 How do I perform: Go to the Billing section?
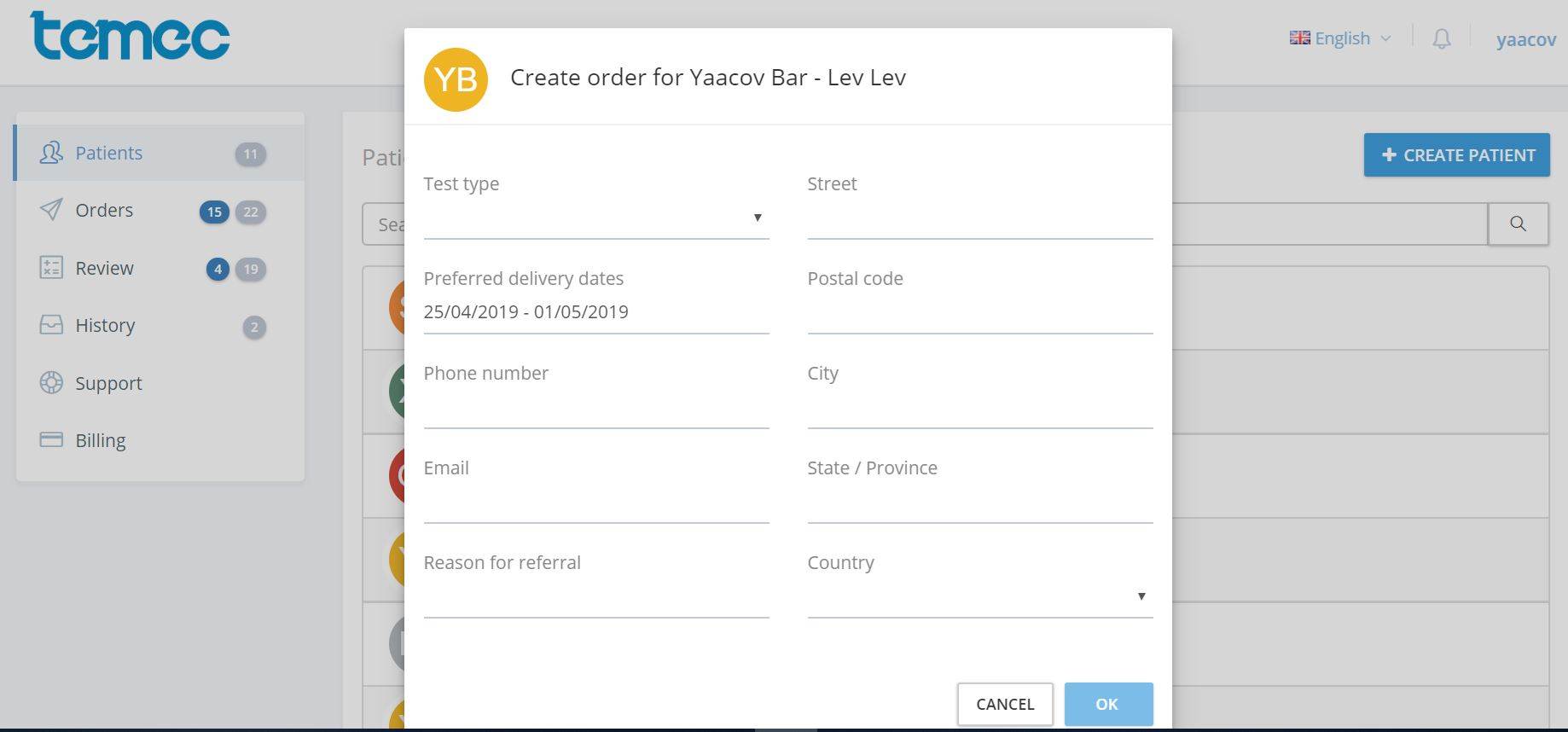click(x=100, y=440)
